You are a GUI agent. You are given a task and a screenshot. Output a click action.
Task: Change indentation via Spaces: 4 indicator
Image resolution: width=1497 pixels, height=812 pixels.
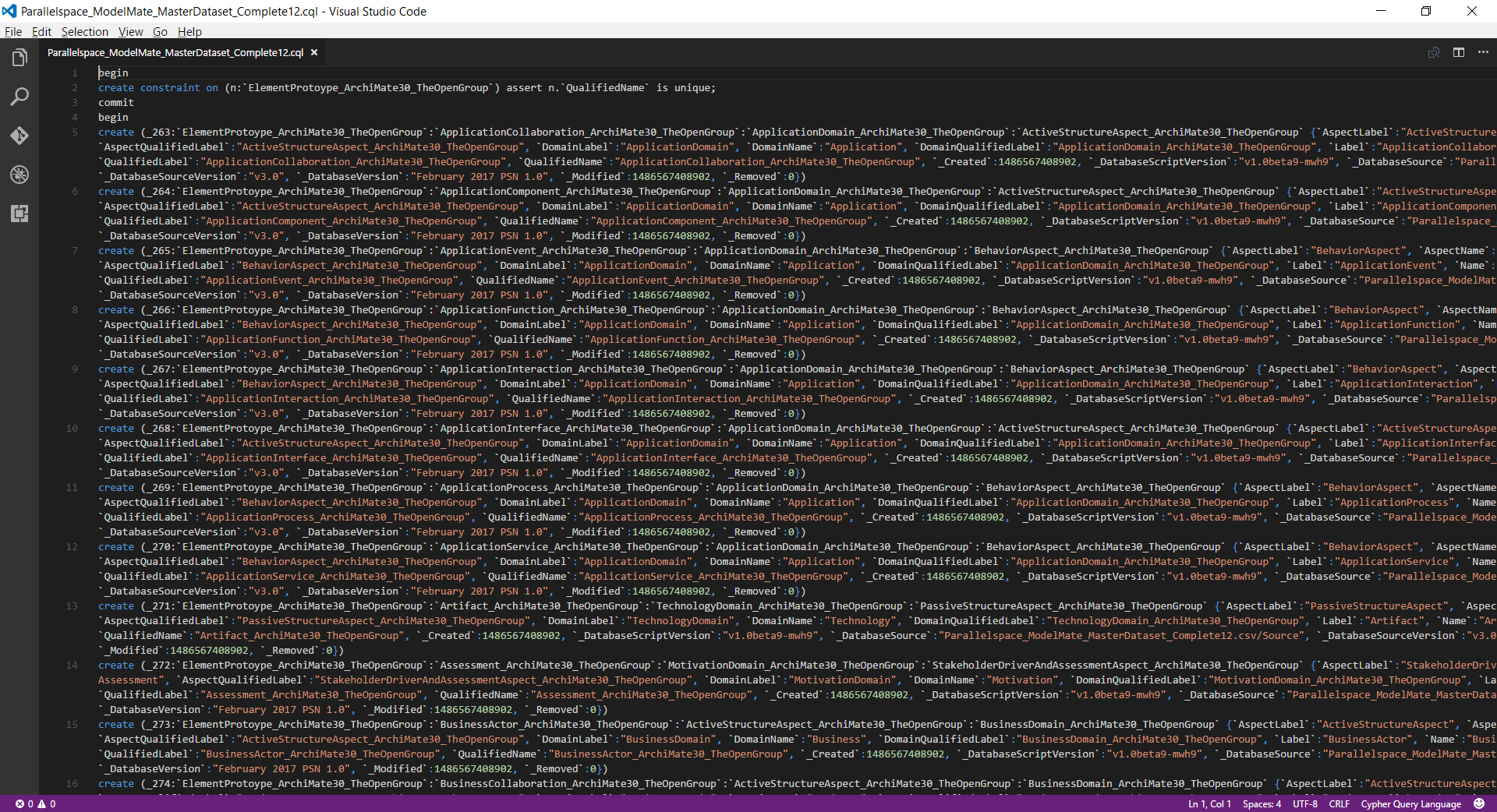point(1262,803)
